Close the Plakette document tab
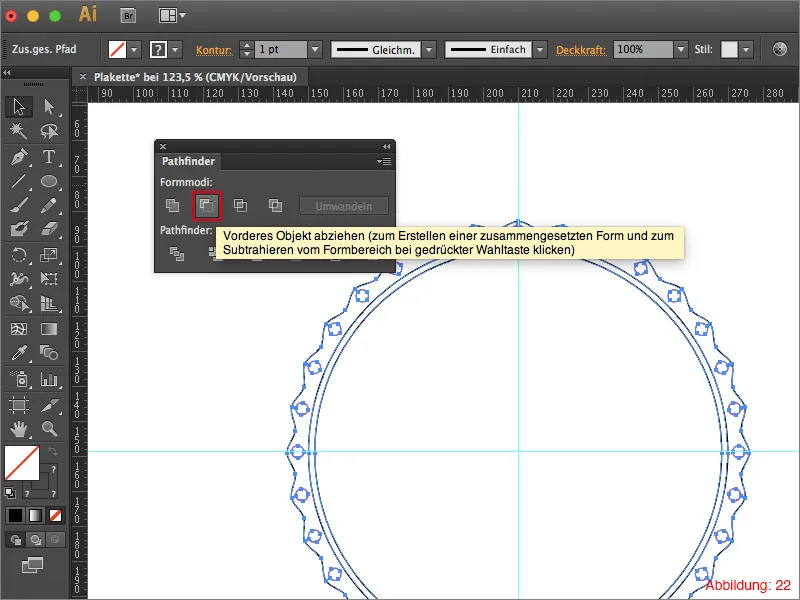800x600 pixels. pyautogui.click(x=83, y=77)
